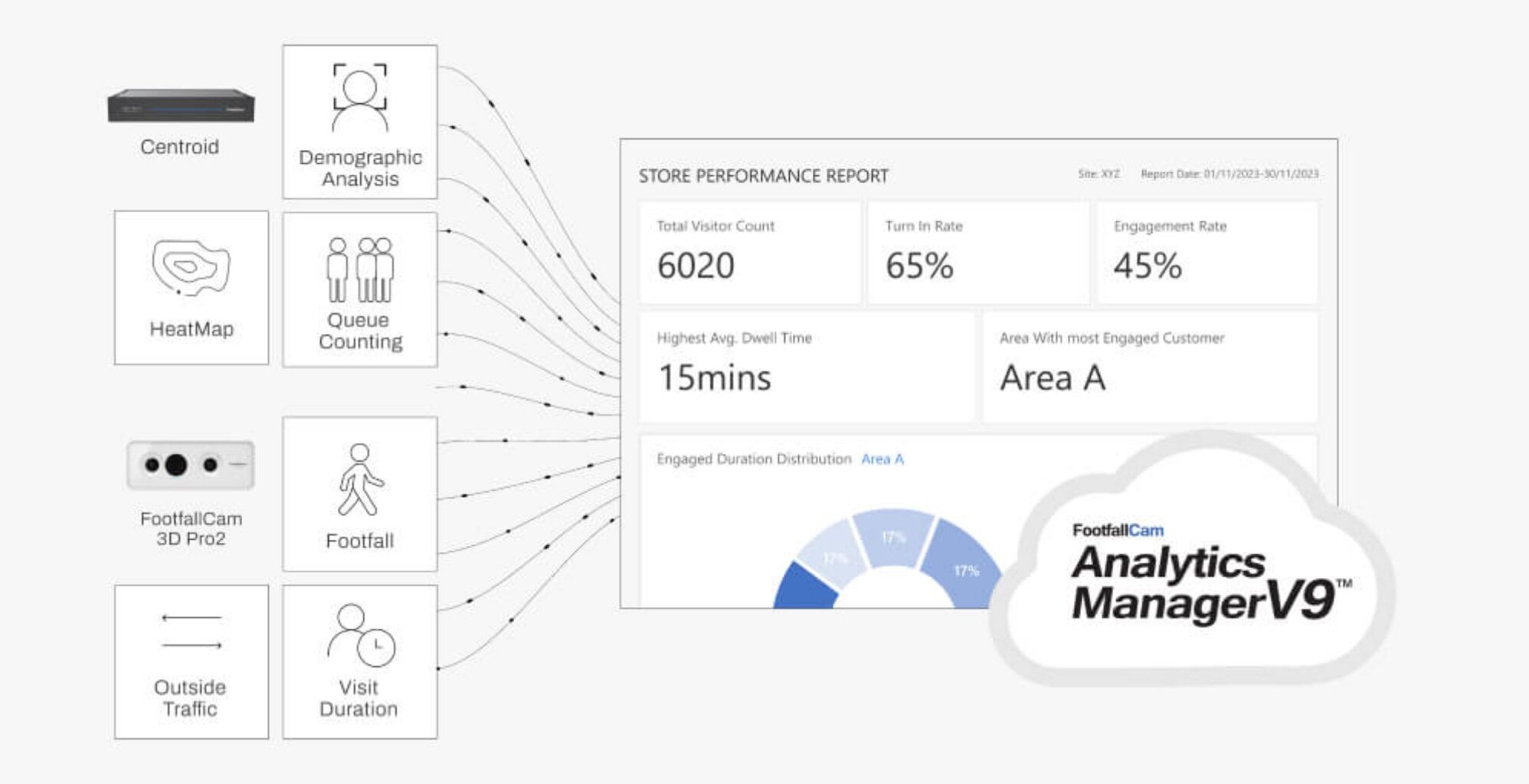
Task: Click the Centroid label
Action: click(179, 146)
